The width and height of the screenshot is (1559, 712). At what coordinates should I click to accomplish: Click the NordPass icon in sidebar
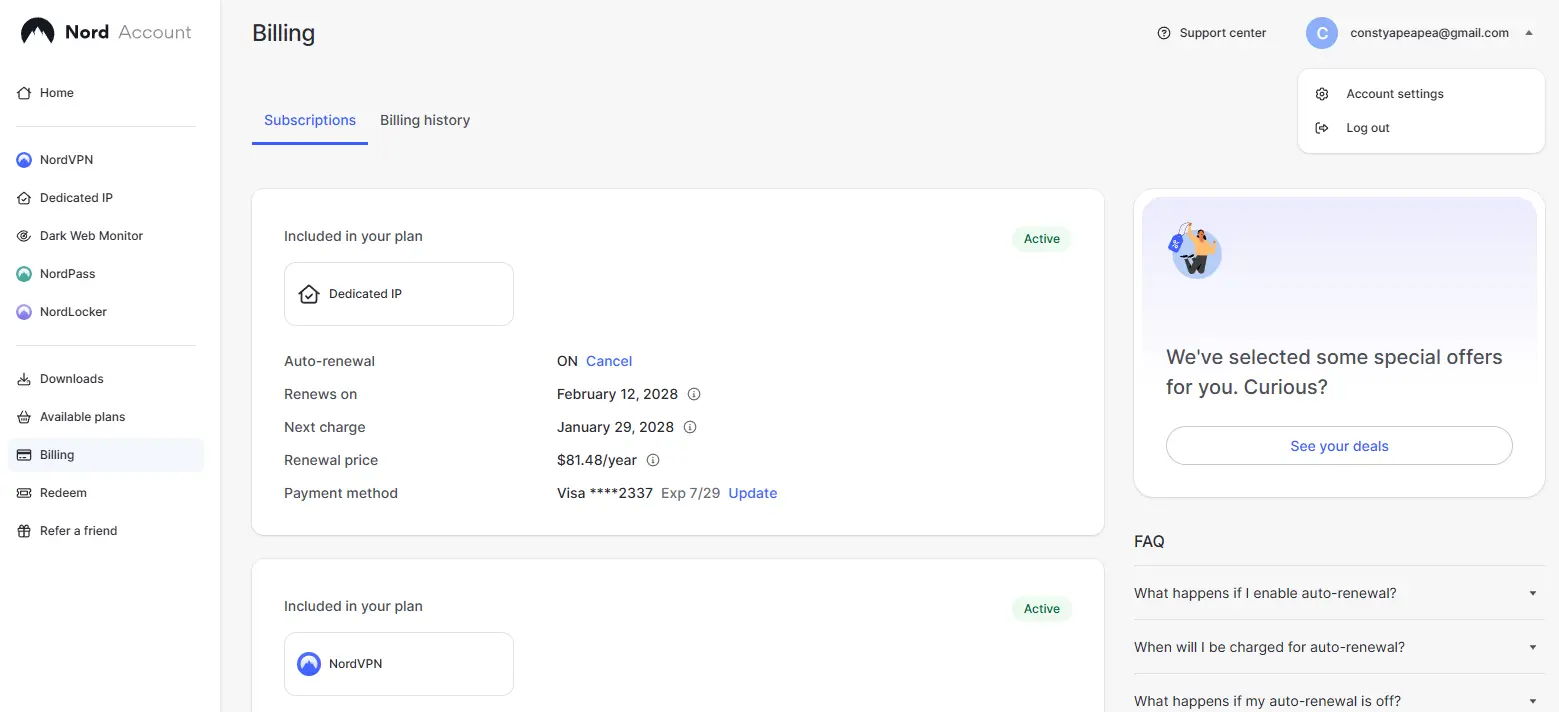(x=24, y=274)
